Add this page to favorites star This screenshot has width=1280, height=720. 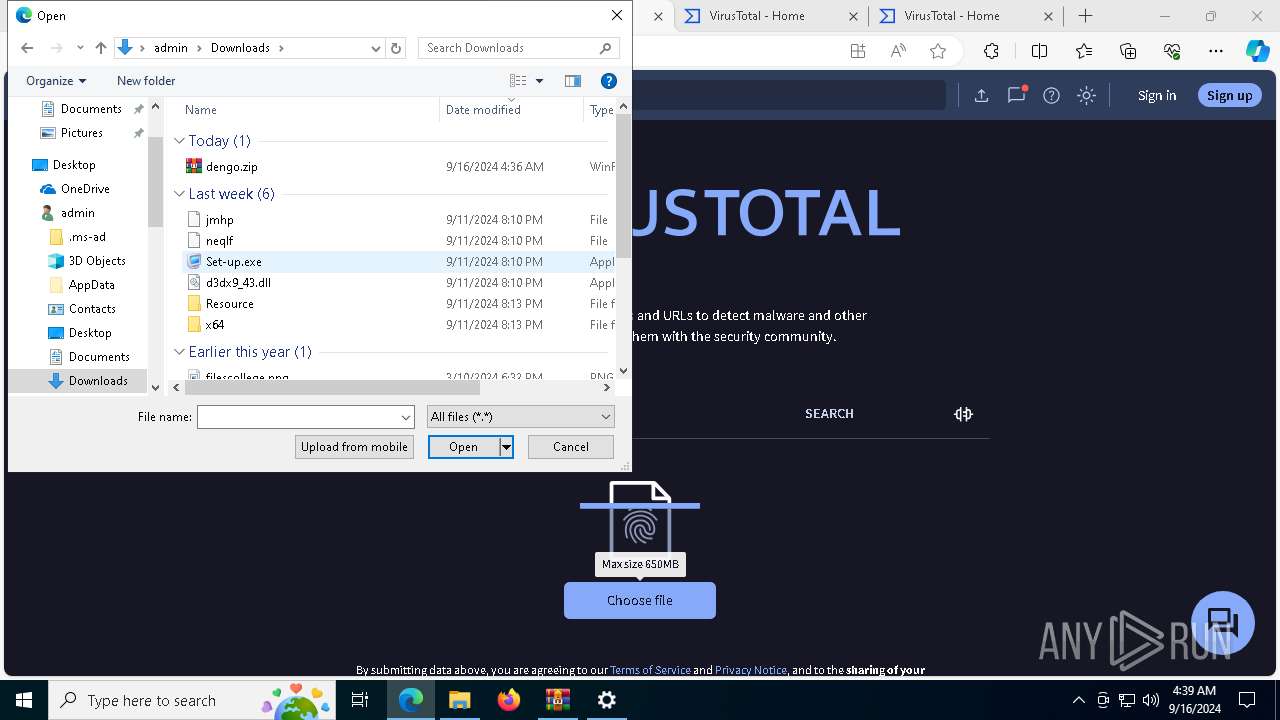tap(937, 51)
